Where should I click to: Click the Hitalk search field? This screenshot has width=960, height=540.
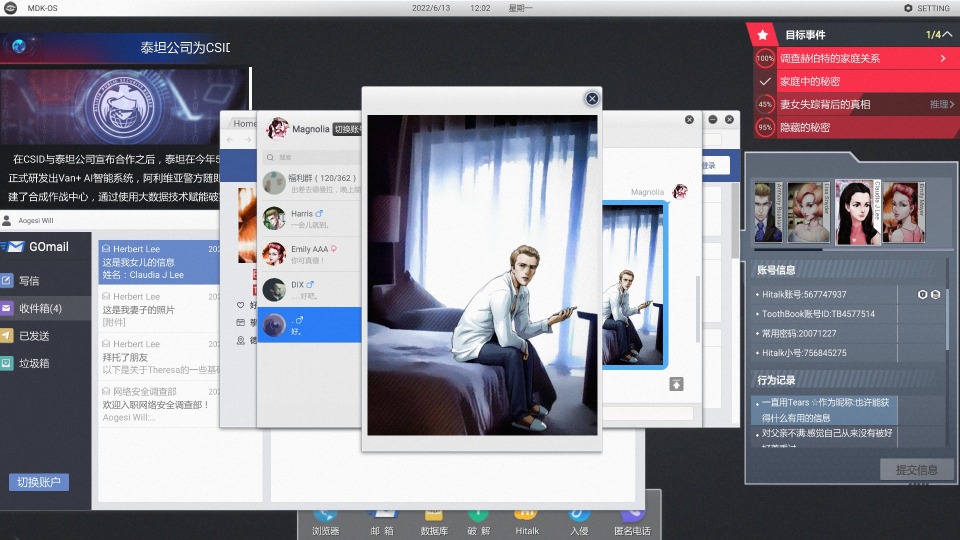(x=312, y=157)
